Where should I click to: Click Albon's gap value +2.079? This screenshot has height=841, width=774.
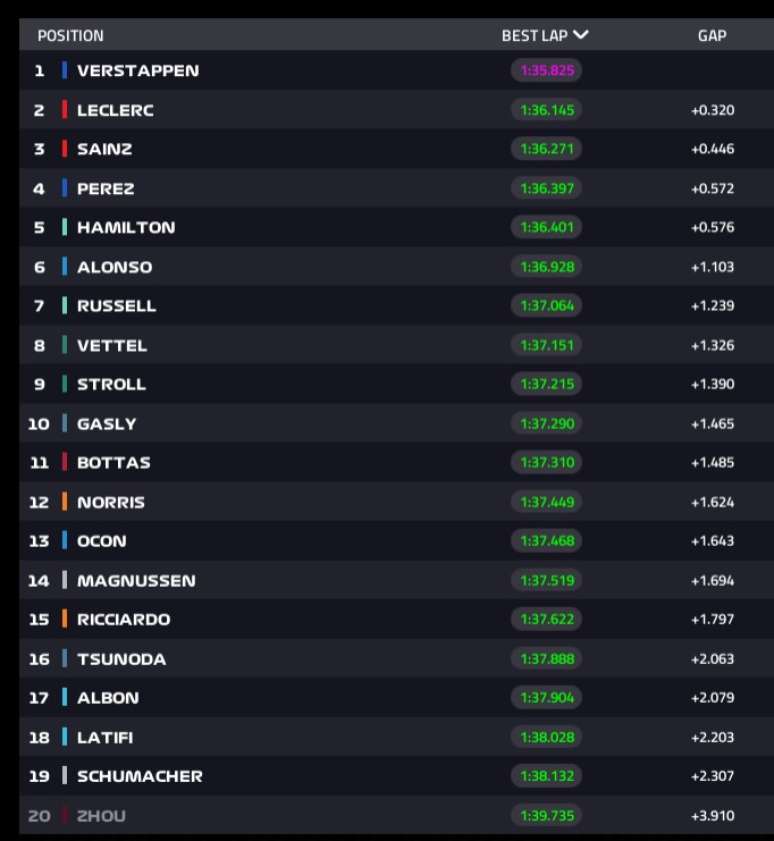click(x=712, y=698)
